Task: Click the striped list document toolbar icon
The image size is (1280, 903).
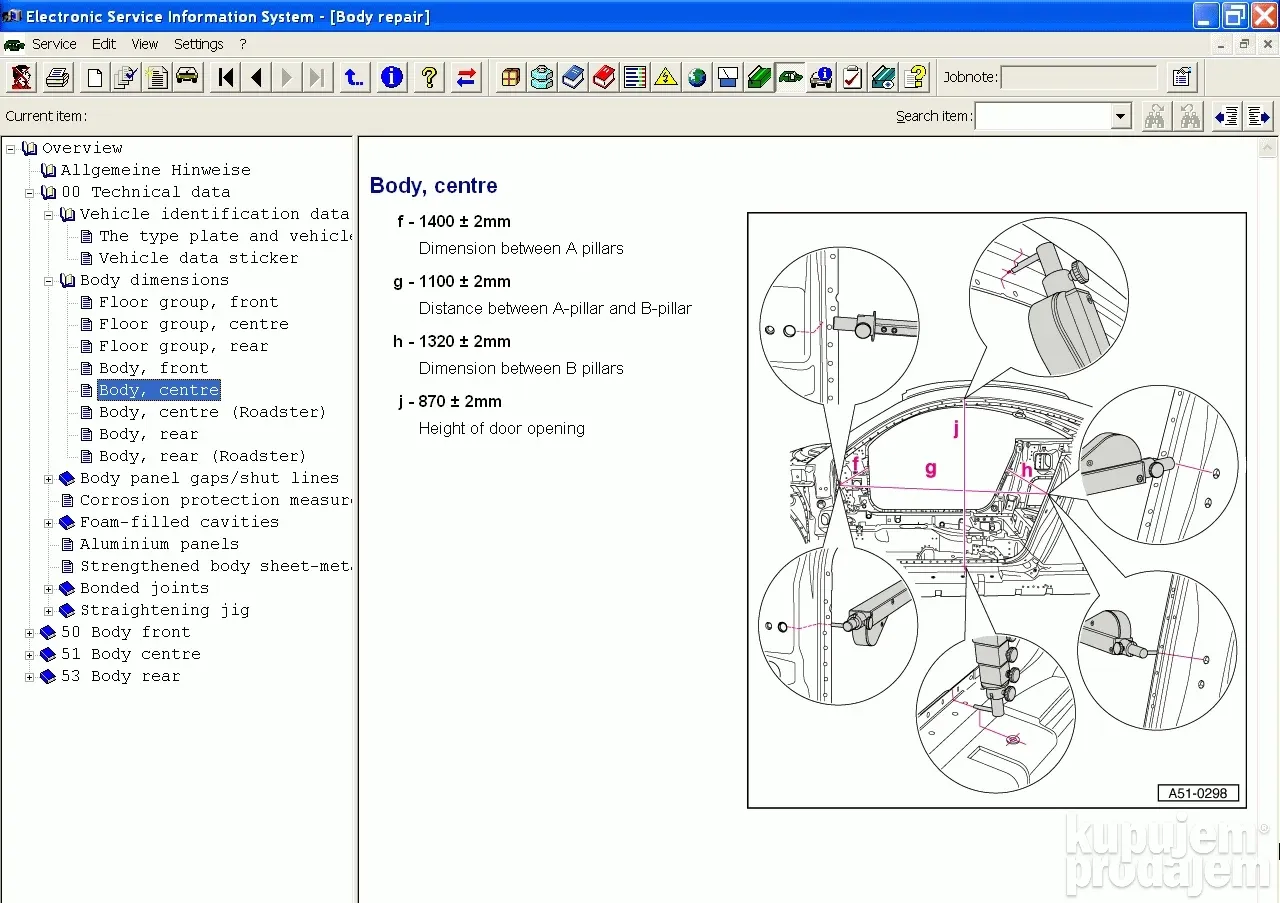Action: click(635, 77)
